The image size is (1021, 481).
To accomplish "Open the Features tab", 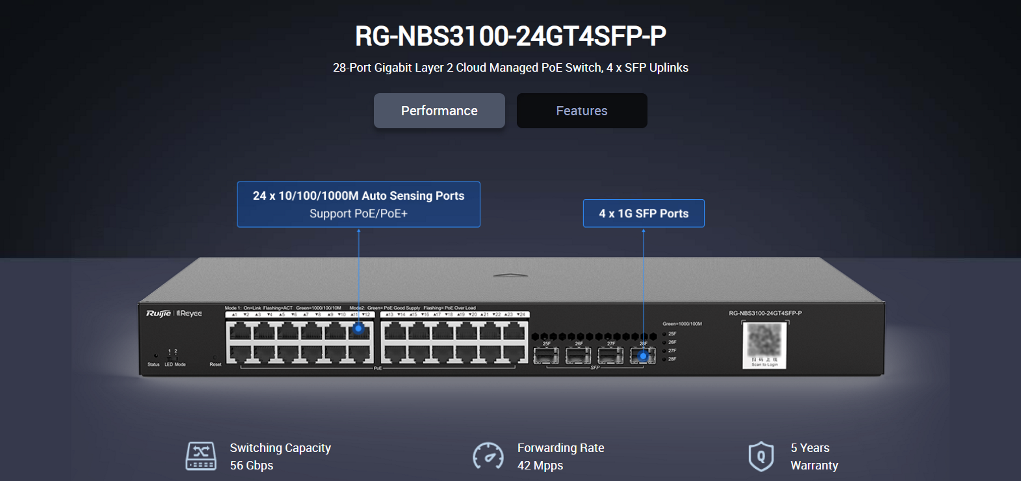I will [x=581, y=111].
